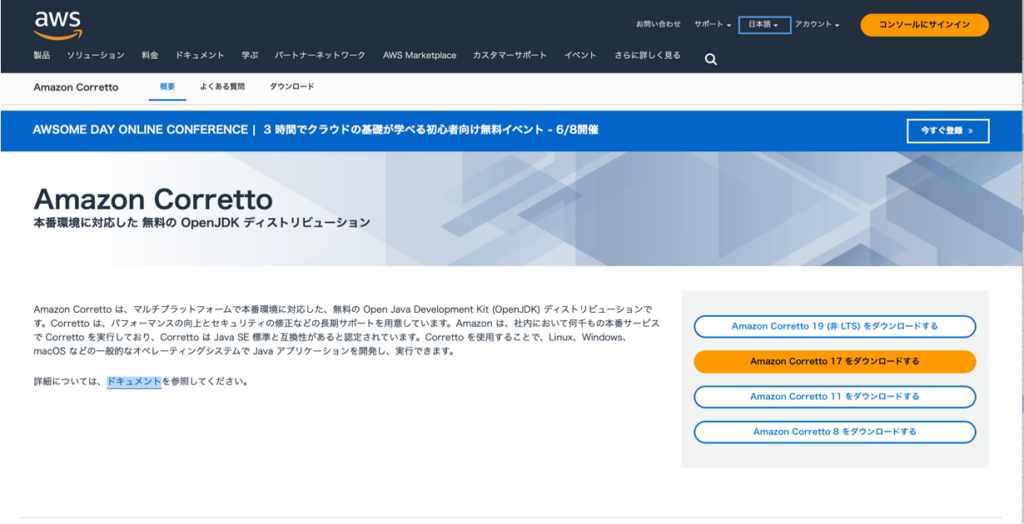Expand the サポート dropdown
The width and height of the screenshot is (1024, 524).
[x=712, y=24]
